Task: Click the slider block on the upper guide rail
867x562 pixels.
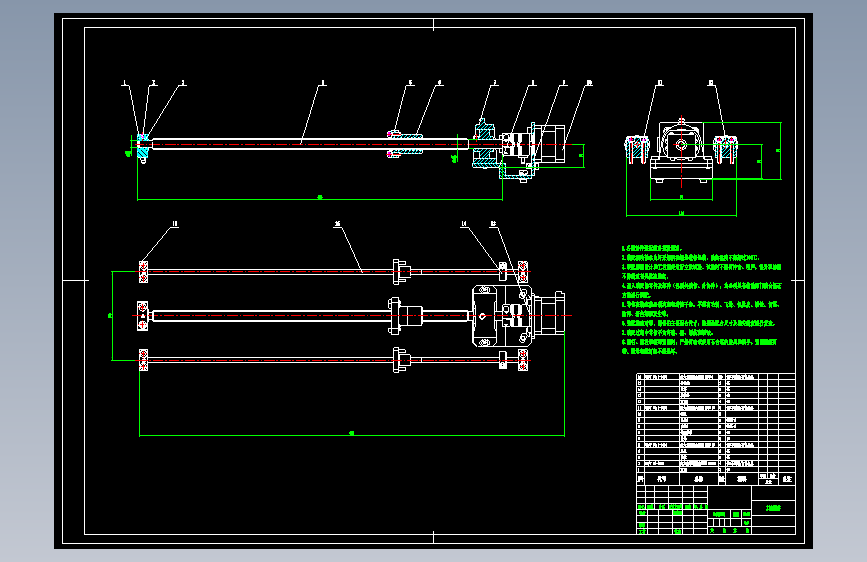Action: click(x=401, y=272)
